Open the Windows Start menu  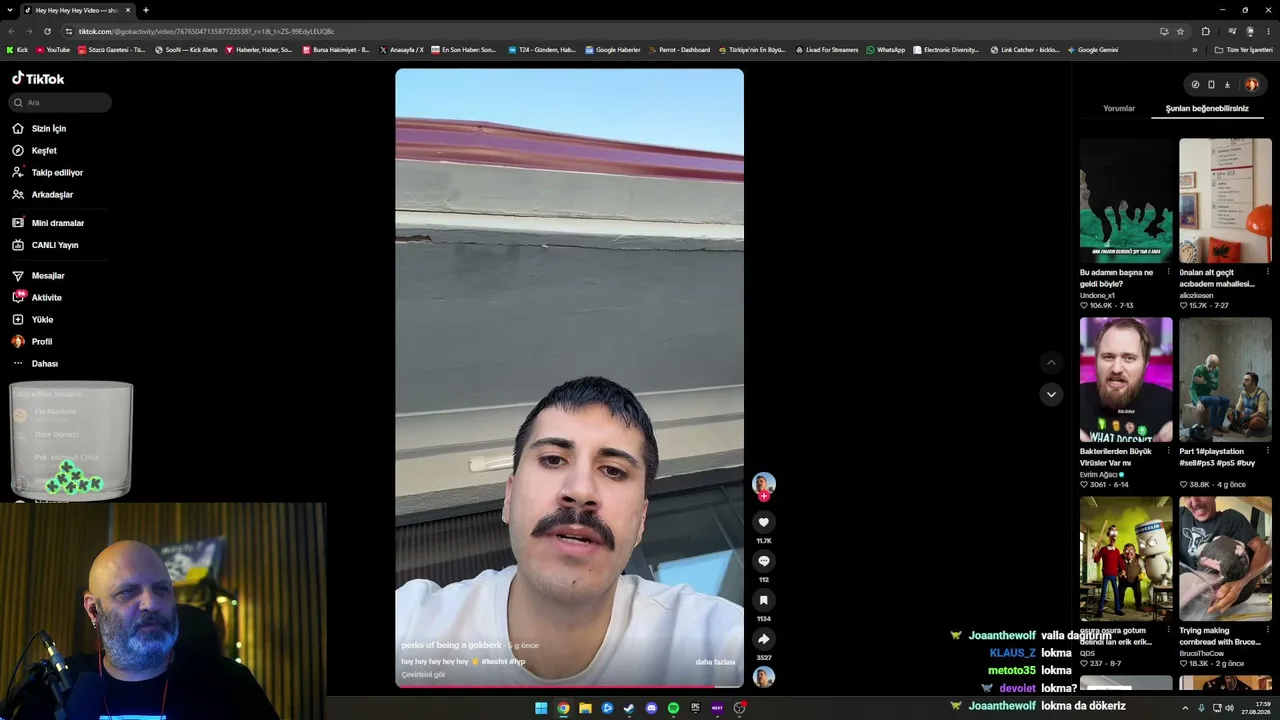(x=541, y=708)
